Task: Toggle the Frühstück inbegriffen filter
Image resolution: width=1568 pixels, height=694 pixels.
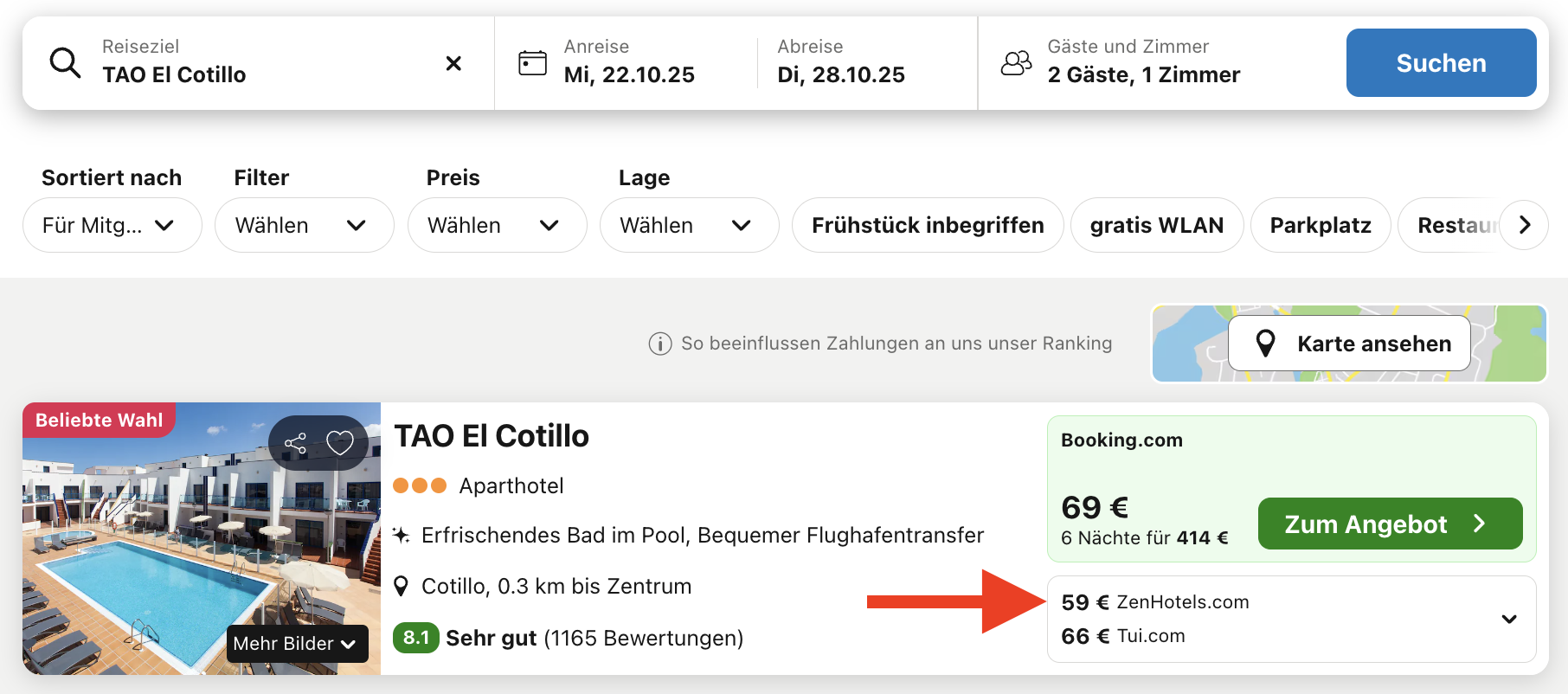Action: pos(927,225)
